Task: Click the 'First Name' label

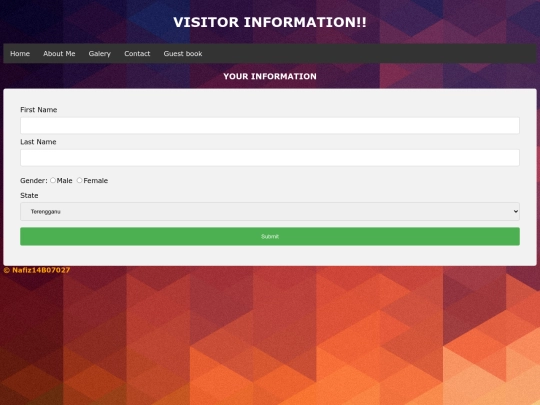Action: tap(39, 110)
